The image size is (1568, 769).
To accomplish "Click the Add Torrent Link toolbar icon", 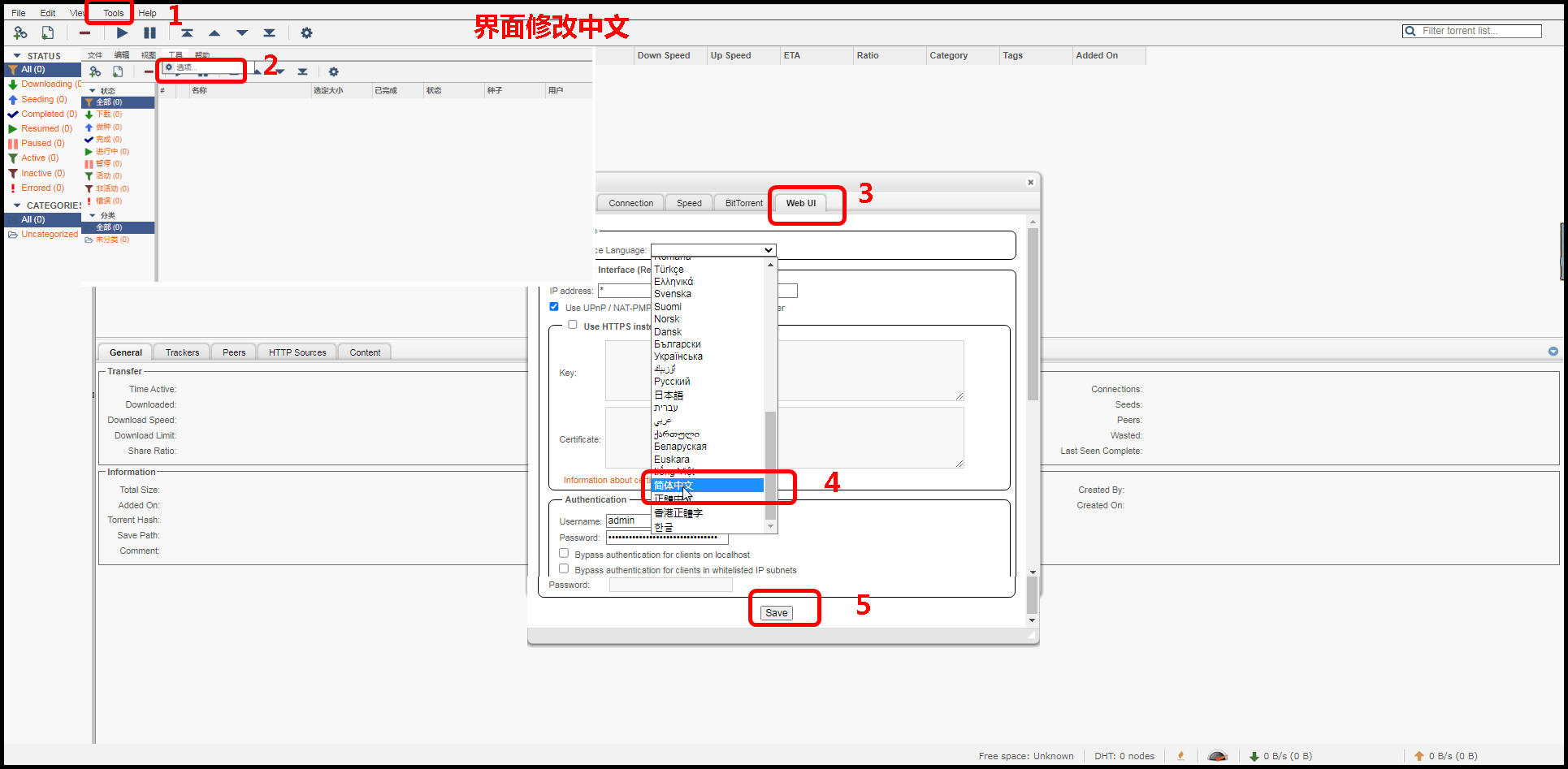I will [20, 33].
